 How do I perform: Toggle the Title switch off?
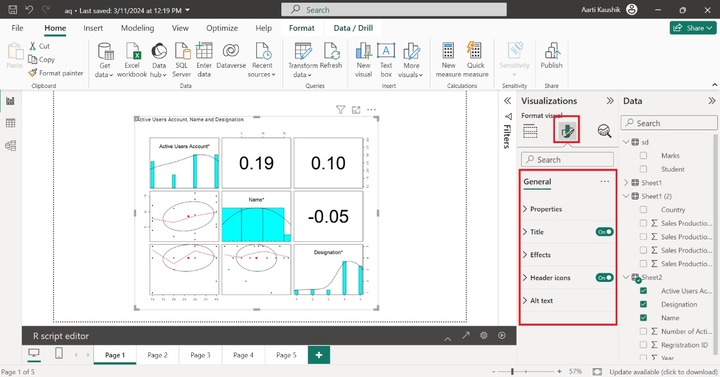[604, 232]
